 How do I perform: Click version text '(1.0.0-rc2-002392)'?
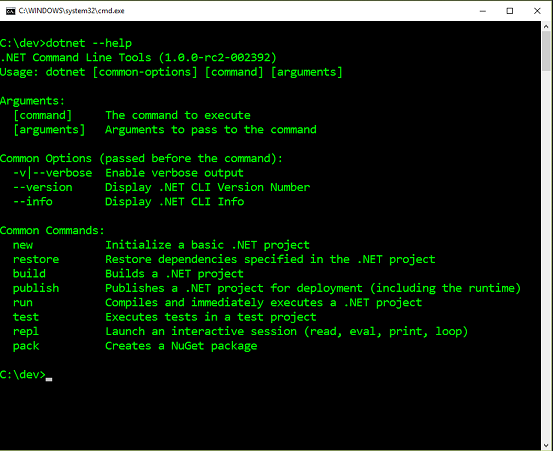[218, 57]
